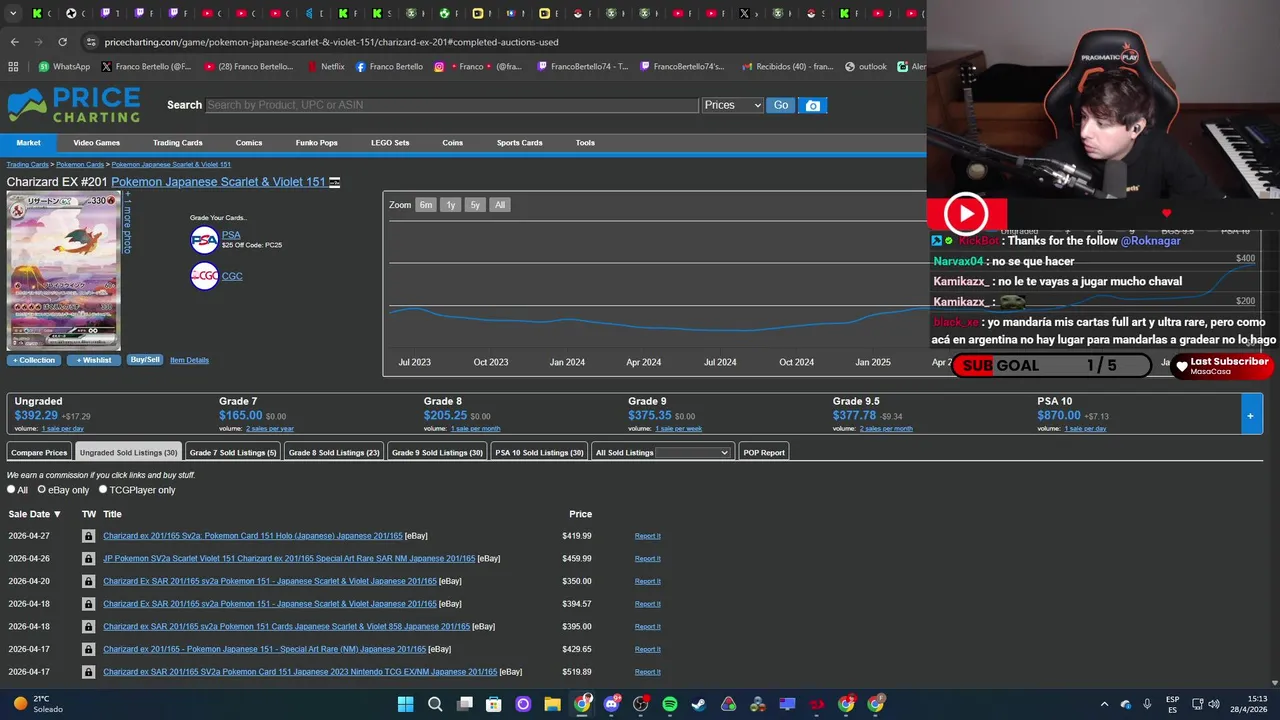1280x720 pixels.
Task: Open Trading Cards menu
Action: 177,143
